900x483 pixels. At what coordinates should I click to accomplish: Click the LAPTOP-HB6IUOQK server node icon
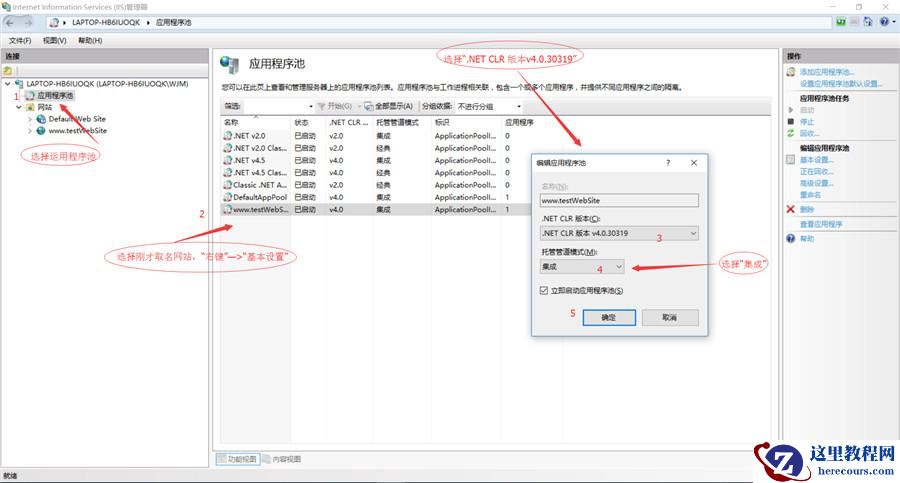(x=19, y=84)
